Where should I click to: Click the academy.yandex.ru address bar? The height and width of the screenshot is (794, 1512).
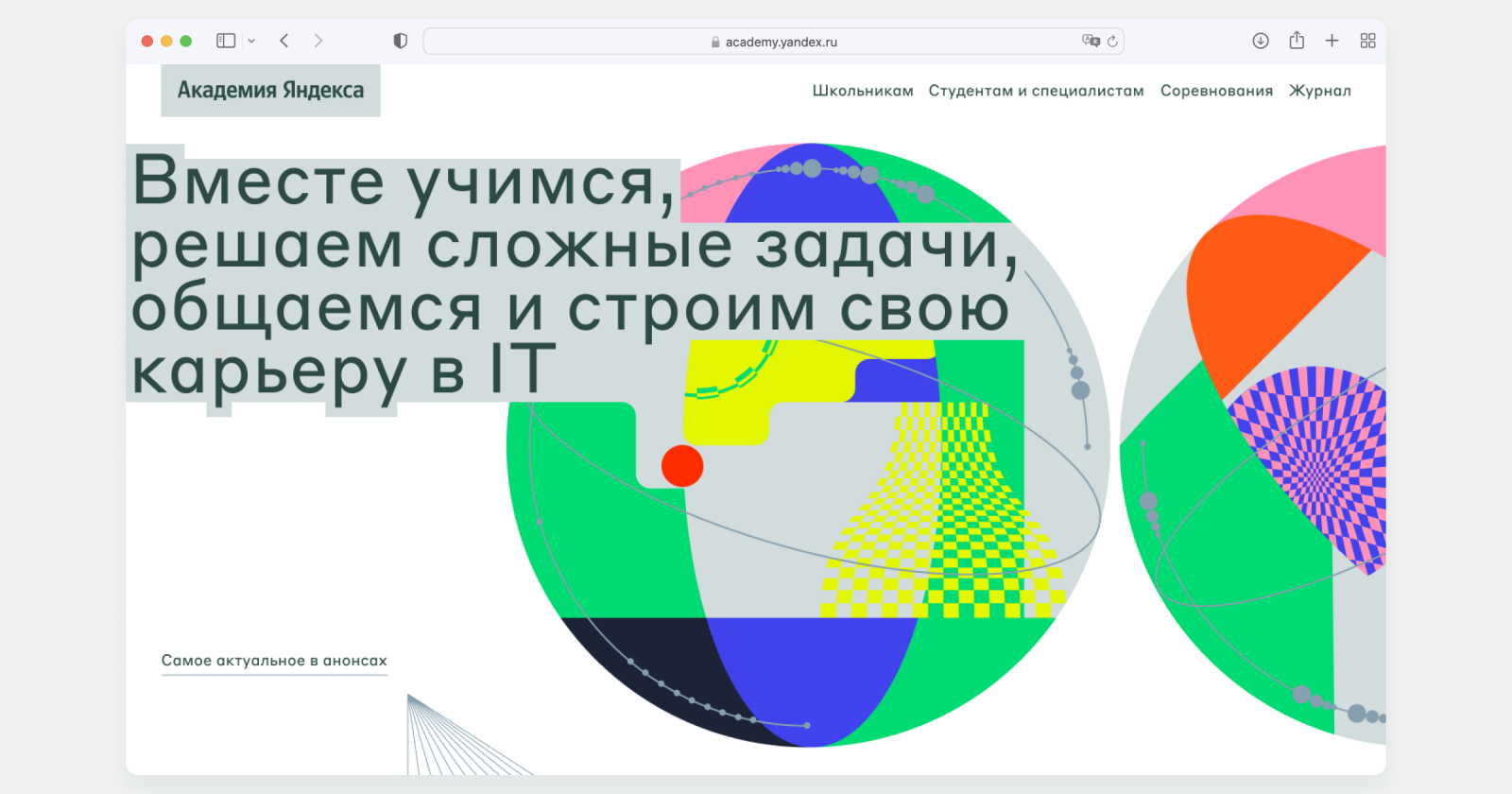tap(773, 41)
